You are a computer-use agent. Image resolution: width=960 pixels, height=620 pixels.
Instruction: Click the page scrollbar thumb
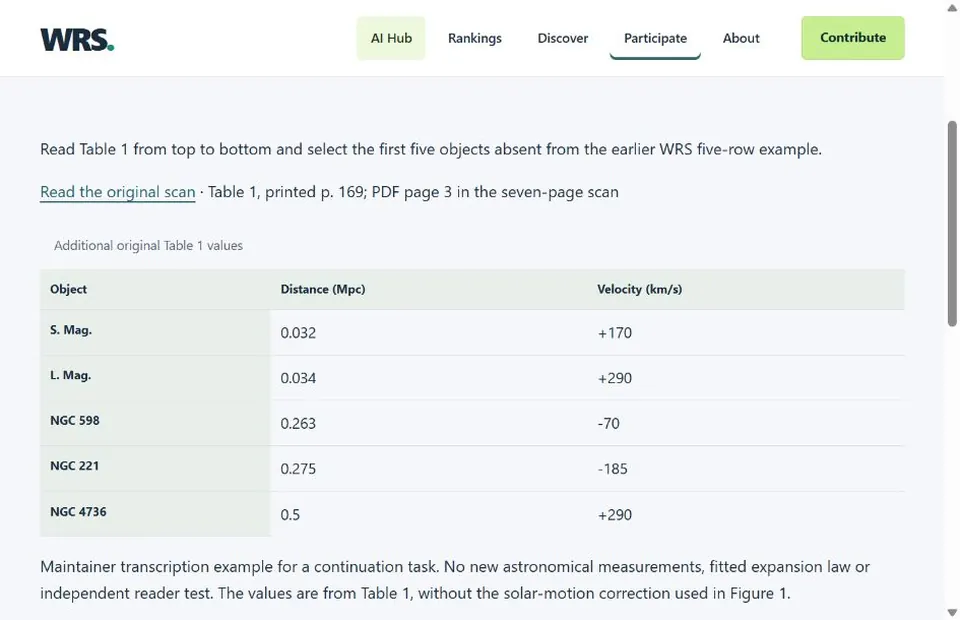tap(952, 223)
